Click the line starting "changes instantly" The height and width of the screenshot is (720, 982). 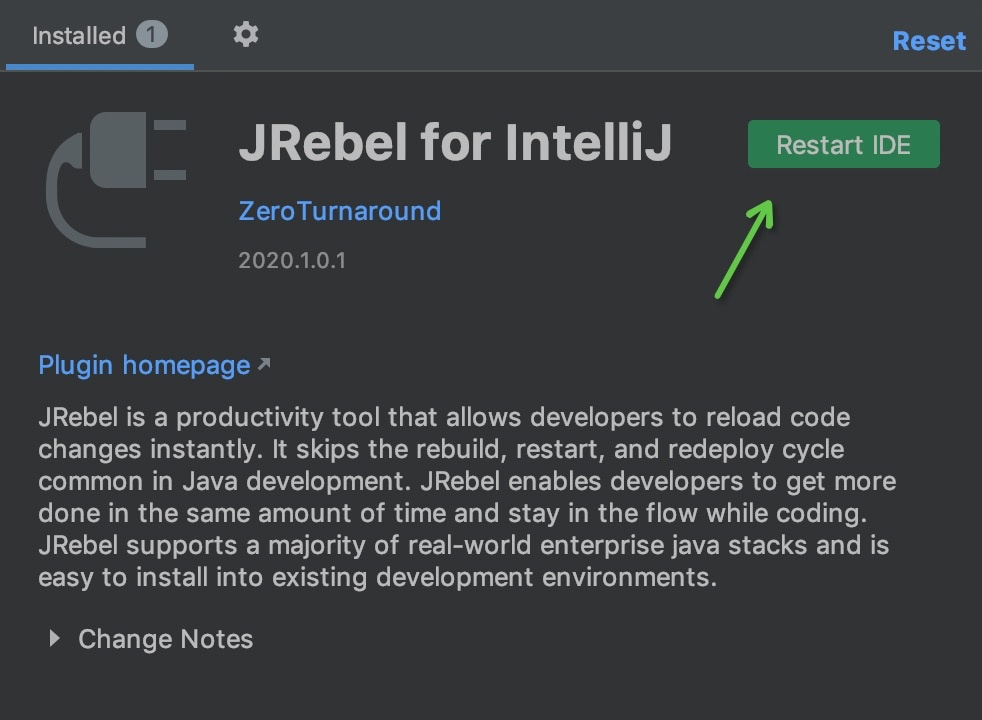(x=441, y=449)
